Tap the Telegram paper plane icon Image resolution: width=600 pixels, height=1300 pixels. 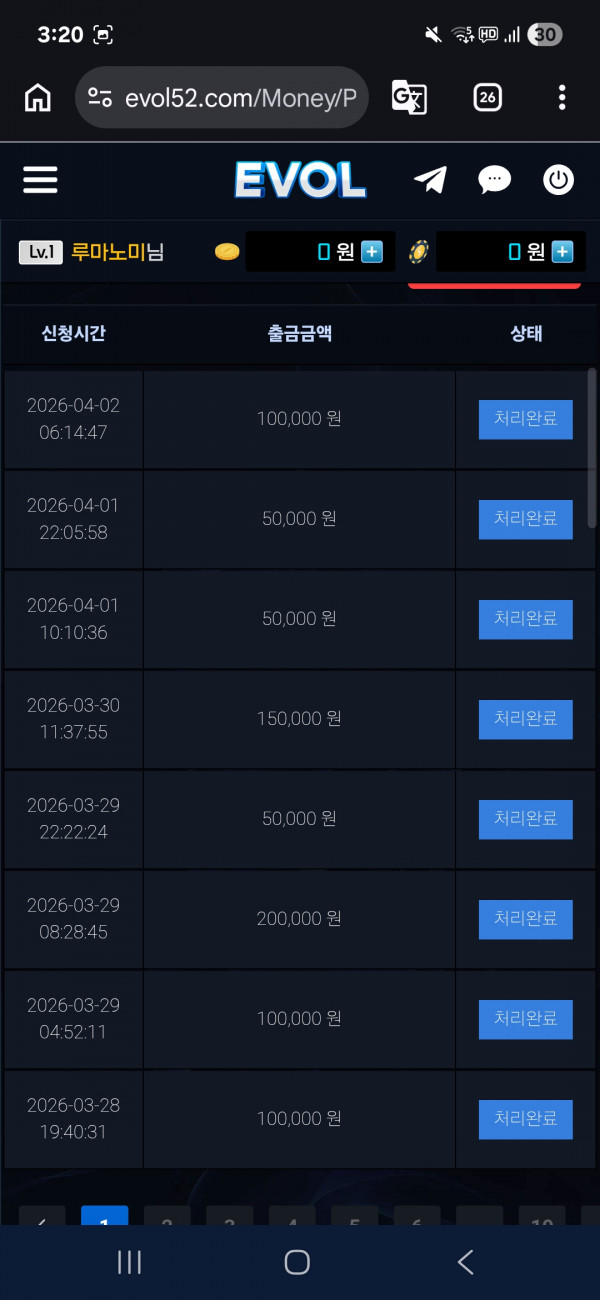[x=430, y=180]
